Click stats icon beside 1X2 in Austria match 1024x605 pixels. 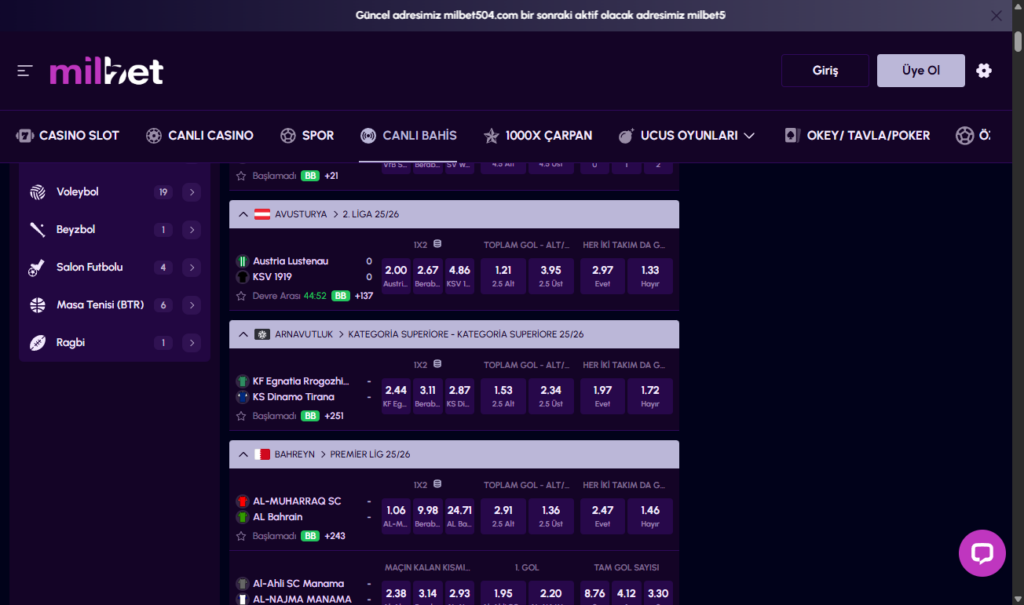coord(438,244)
